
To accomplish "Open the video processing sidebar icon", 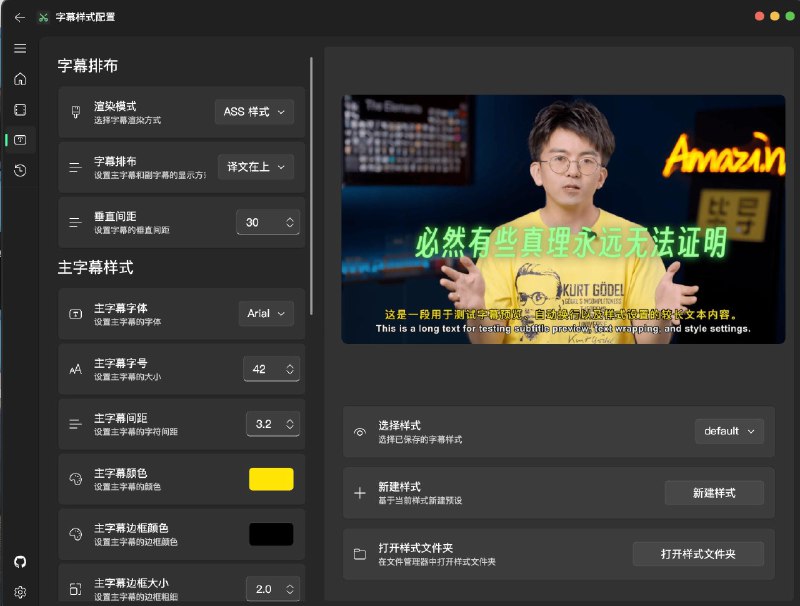I will tap(19, 109).
